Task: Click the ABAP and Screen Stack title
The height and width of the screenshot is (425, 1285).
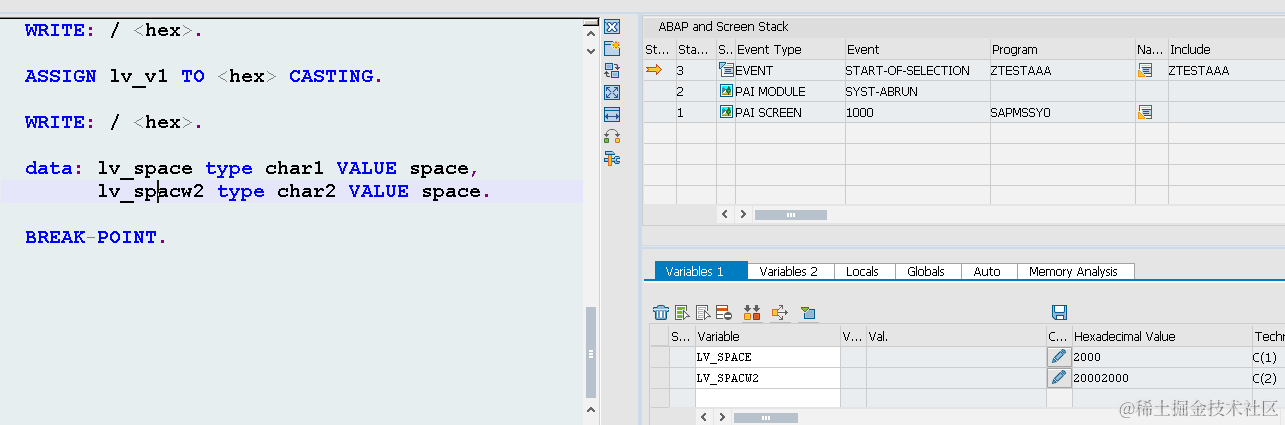Action: (x=723, y=27)
